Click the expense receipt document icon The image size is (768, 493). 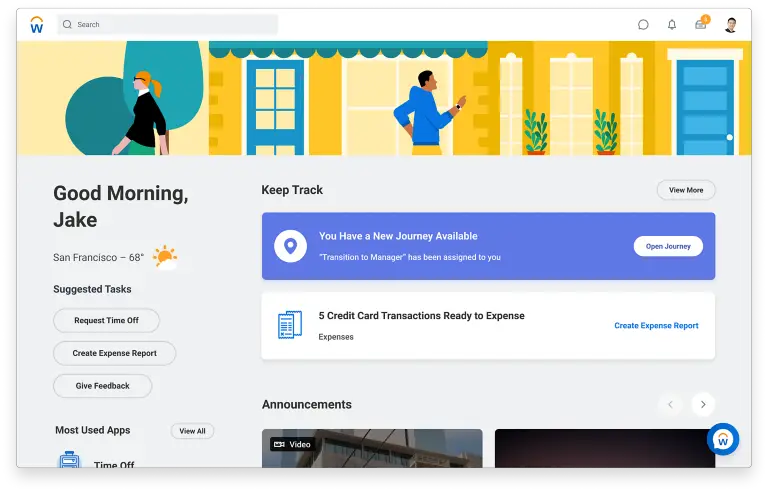tap(290, 325)
